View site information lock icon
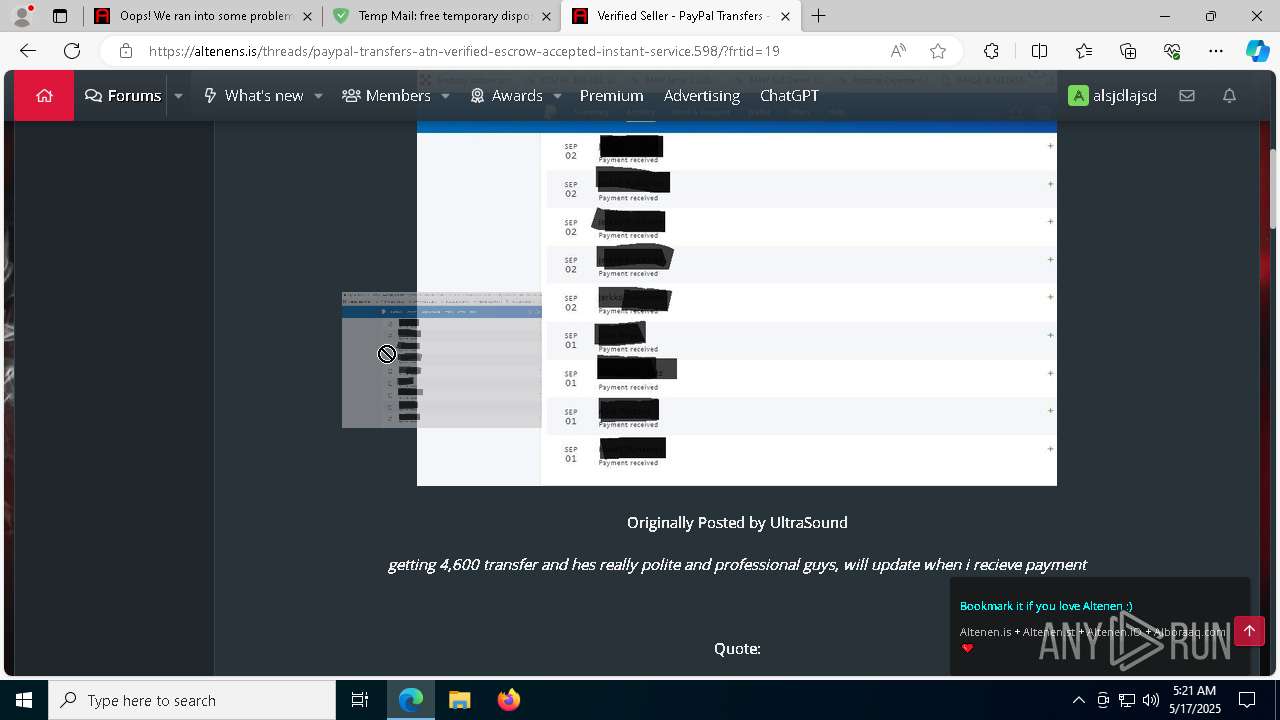Image resolution: width=1280 pixels, height=720 pixels. [x=125, y=51]
